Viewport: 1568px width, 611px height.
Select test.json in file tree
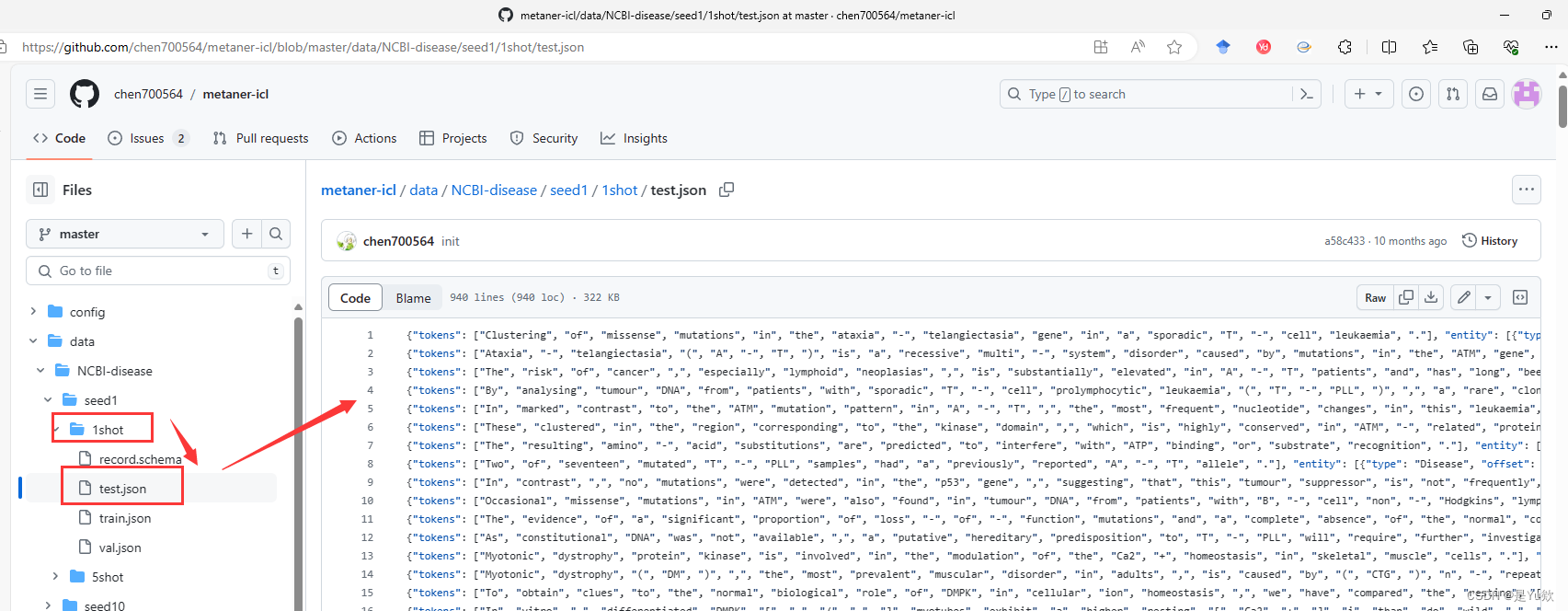[x=122, y=489]
